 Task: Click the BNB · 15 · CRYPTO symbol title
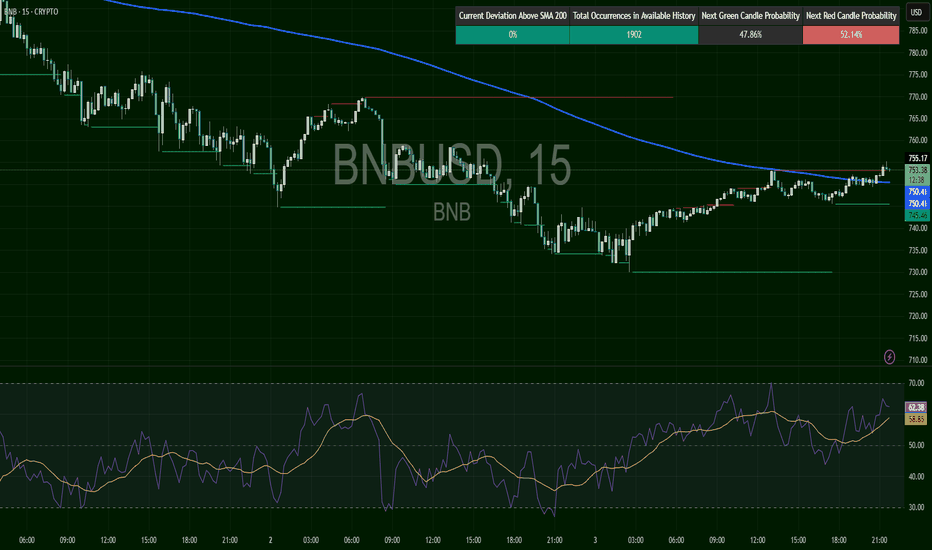point(30,12)
